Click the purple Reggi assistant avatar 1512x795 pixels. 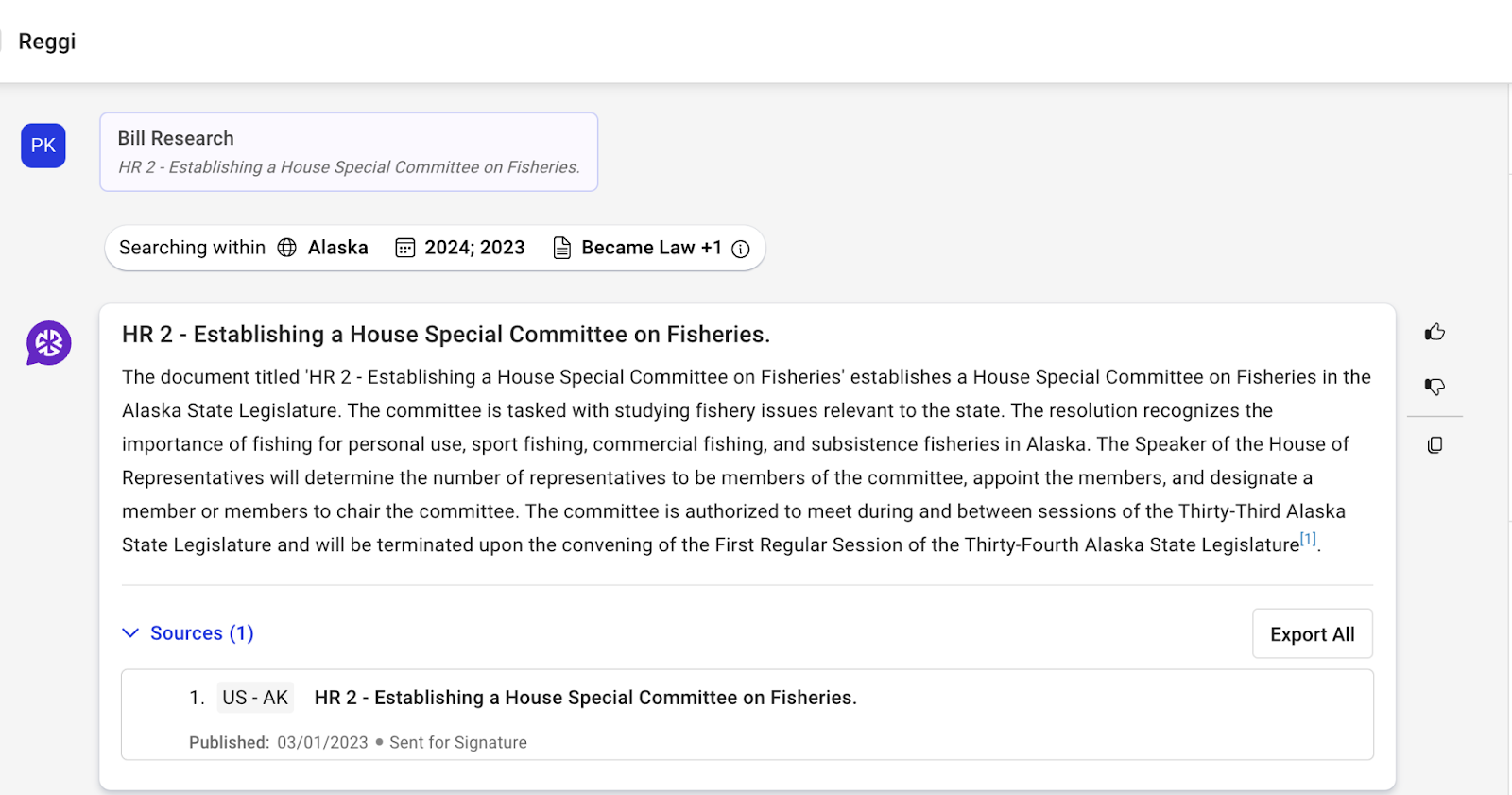click(x=49, y=343)
